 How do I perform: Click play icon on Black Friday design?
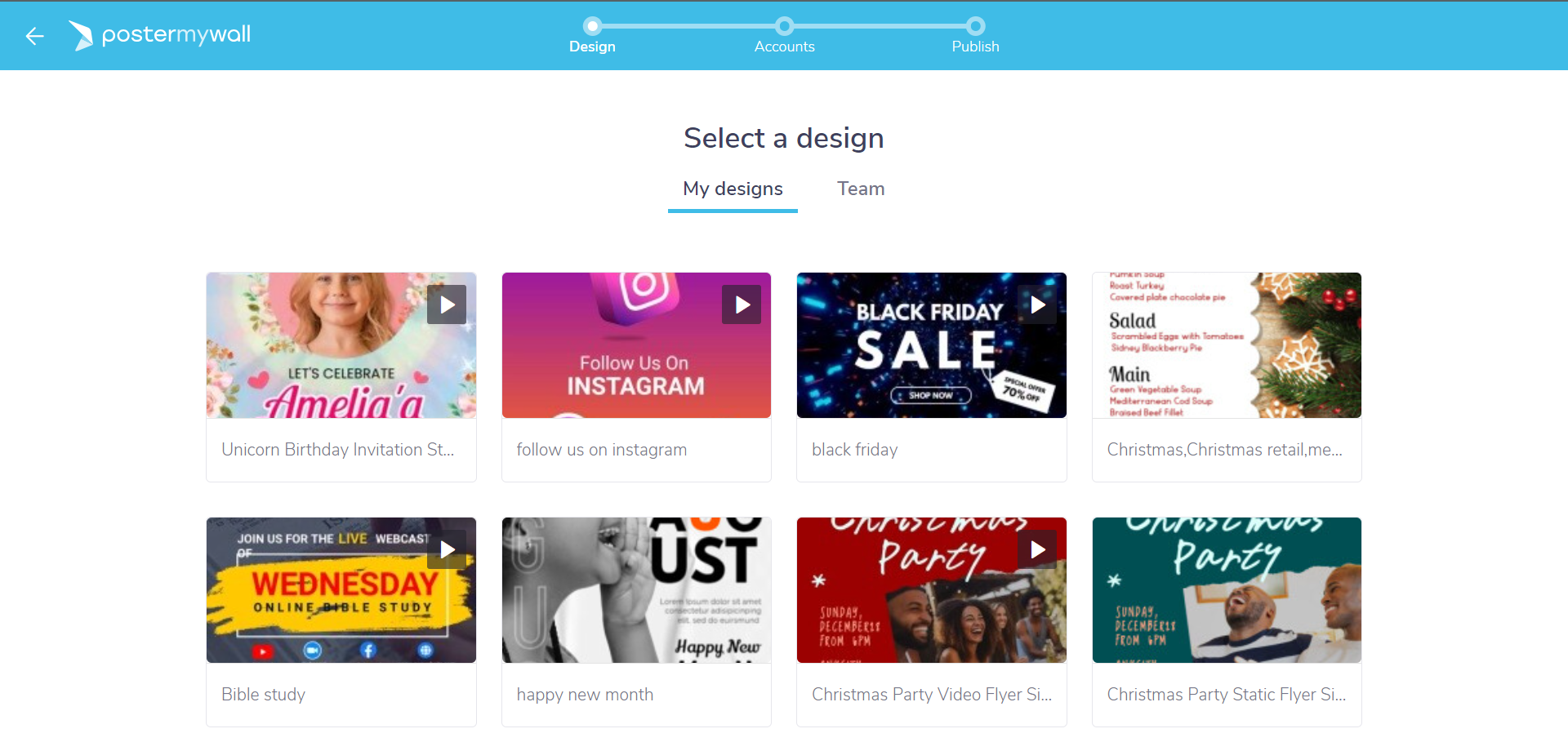tap(1037, 304)
